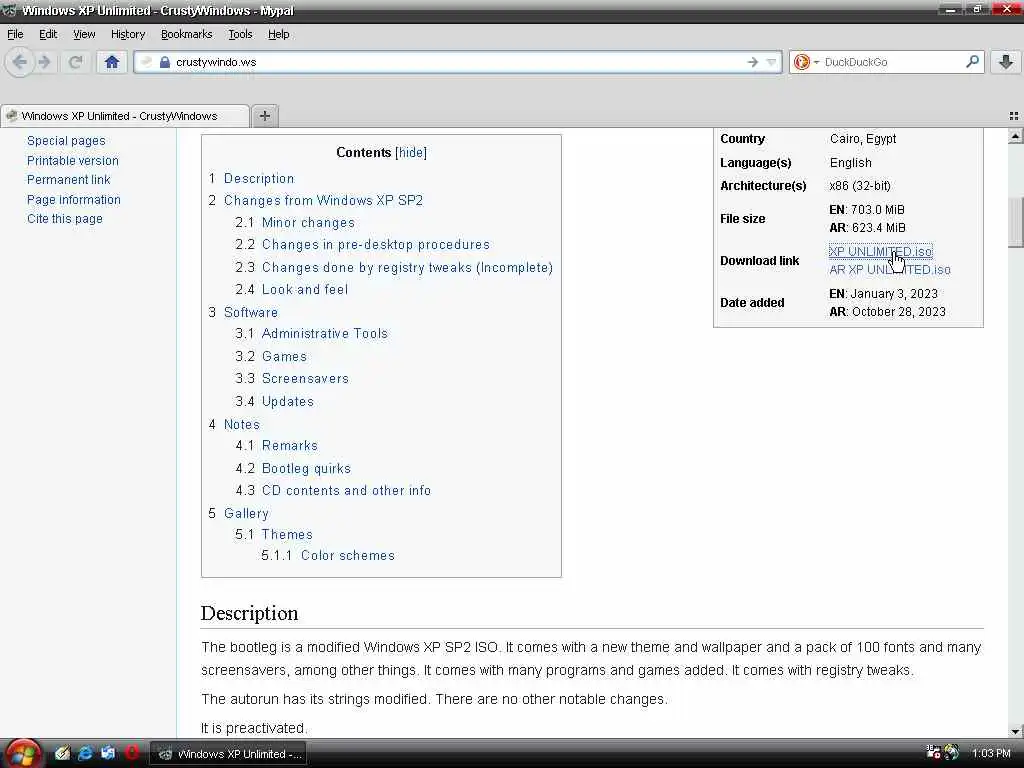Jump to 2.4 Look and feel

[x=305, y=289]
